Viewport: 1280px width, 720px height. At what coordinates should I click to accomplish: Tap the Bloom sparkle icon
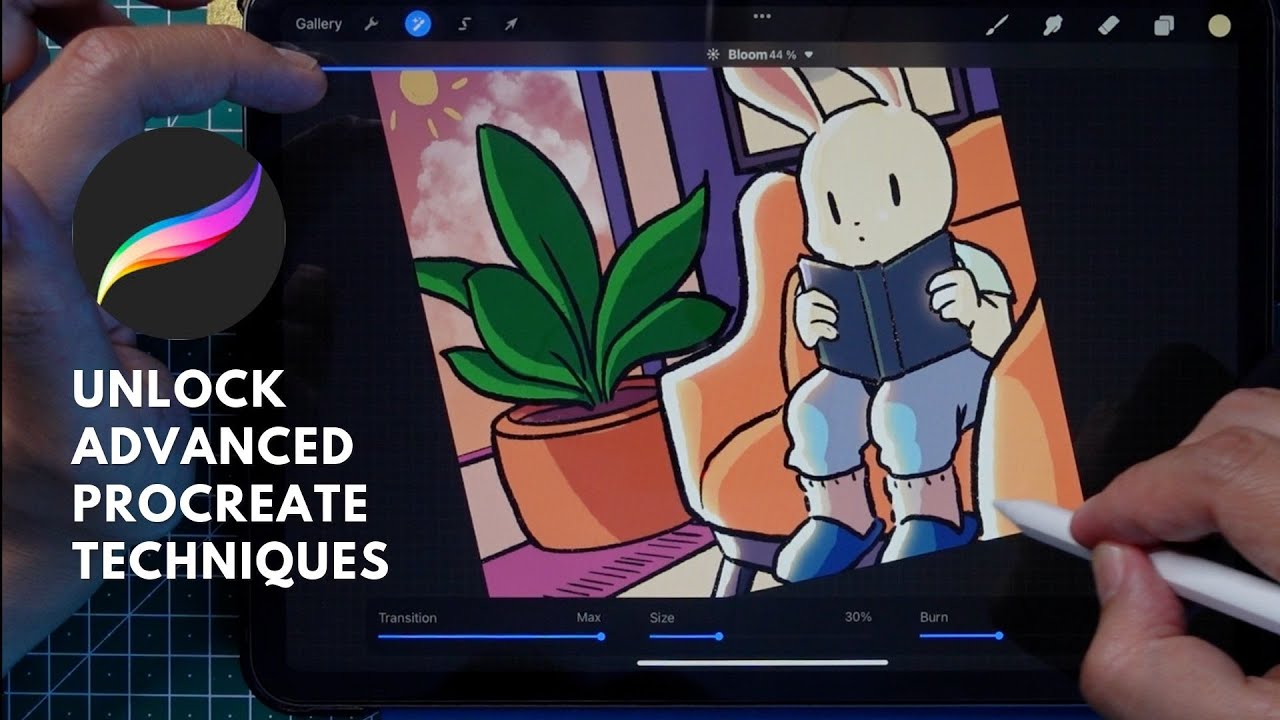point(713,55)
